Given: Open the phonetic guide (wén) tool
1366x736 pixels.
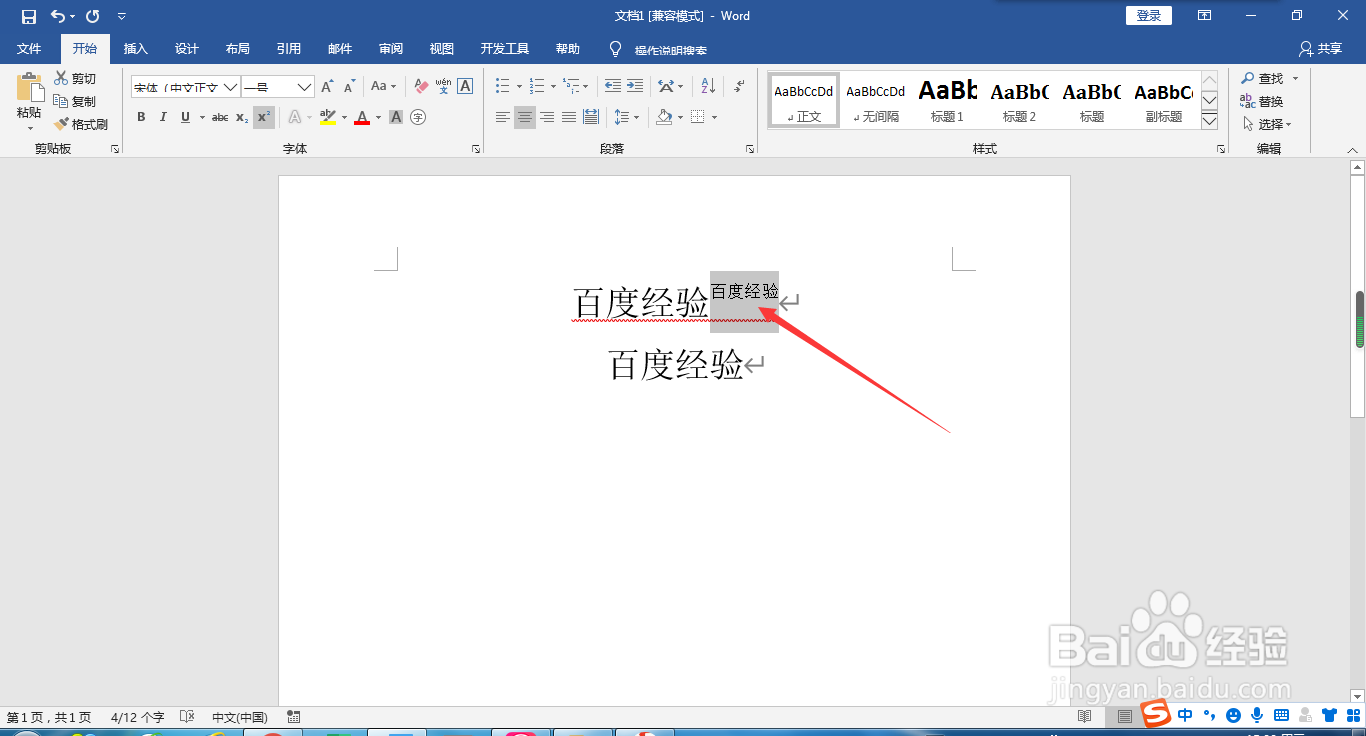Looking at the screenshot, I should [x=443, y=87].
